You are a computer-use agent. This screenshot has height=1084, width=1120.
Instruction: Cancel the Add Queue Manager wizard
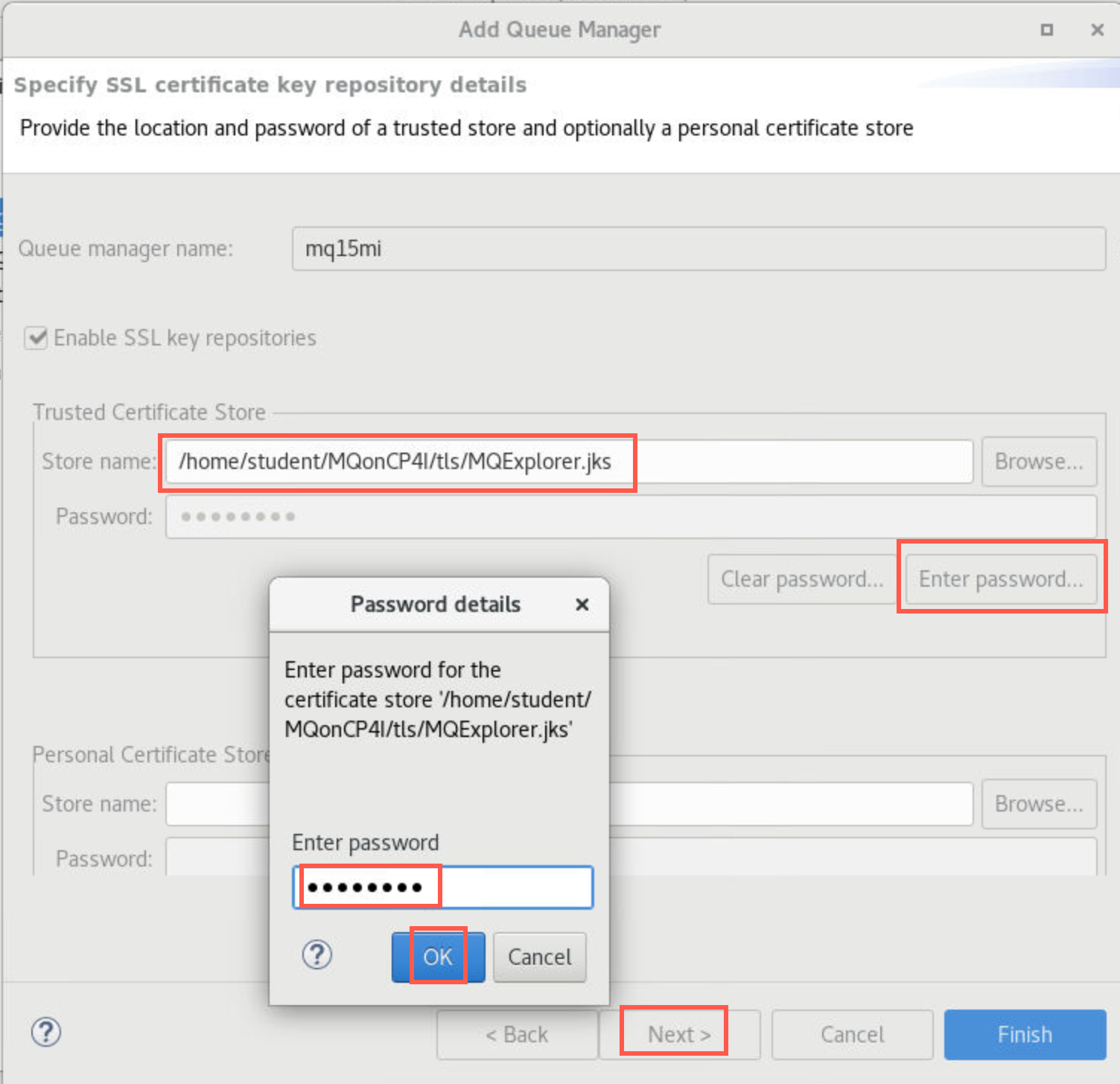[853, 1034]
